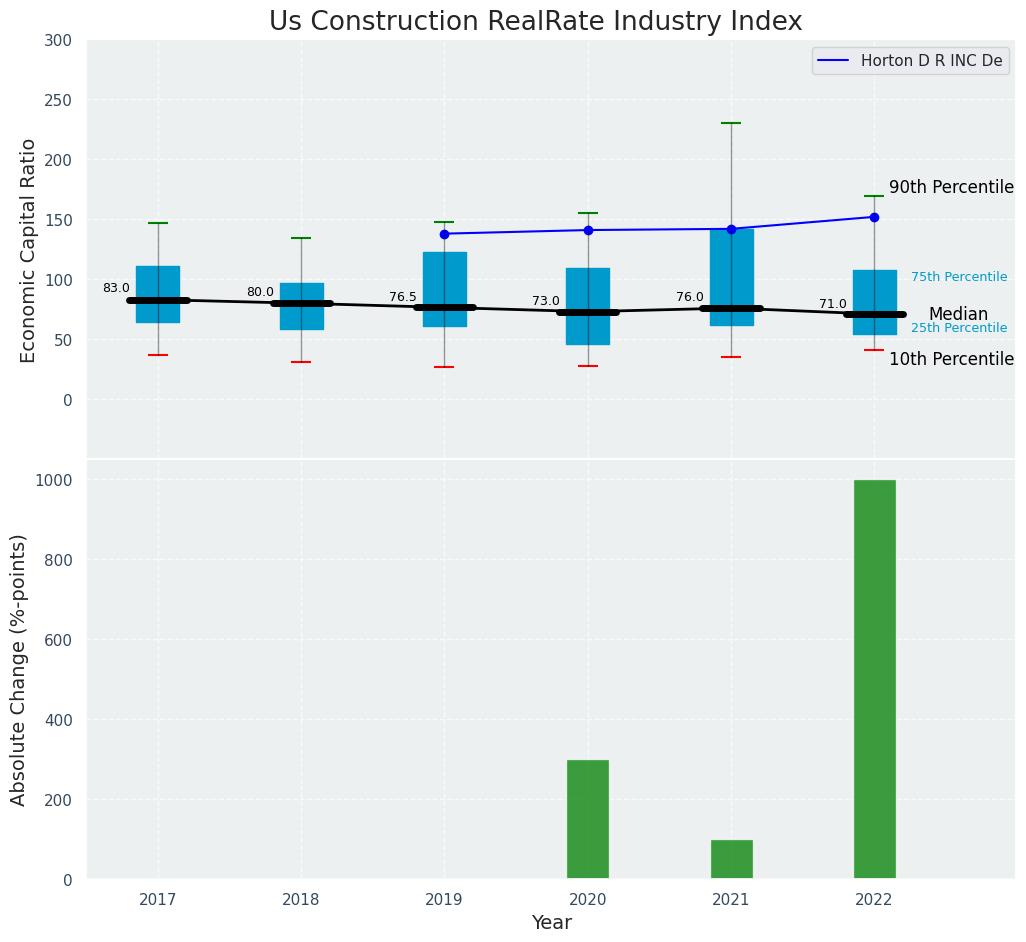The image size is (1026, 942).
Task: Click the 10th Percentile annotation
Action: click(951, 360)
